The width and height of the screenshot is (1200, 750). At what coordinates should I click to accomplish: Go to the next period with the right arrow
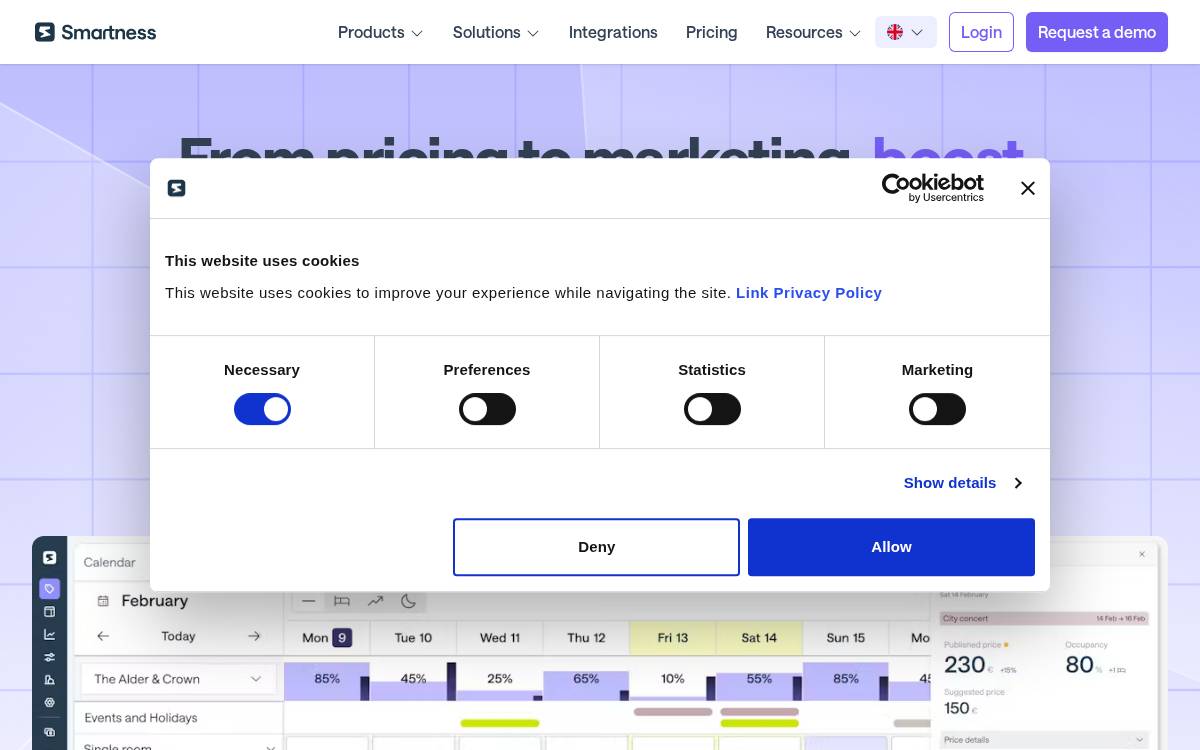(x=254, y=636)
